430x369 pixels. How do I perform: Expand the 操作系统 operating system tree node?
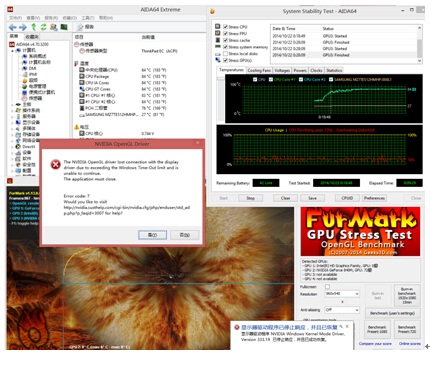click(x=13, y=110)
